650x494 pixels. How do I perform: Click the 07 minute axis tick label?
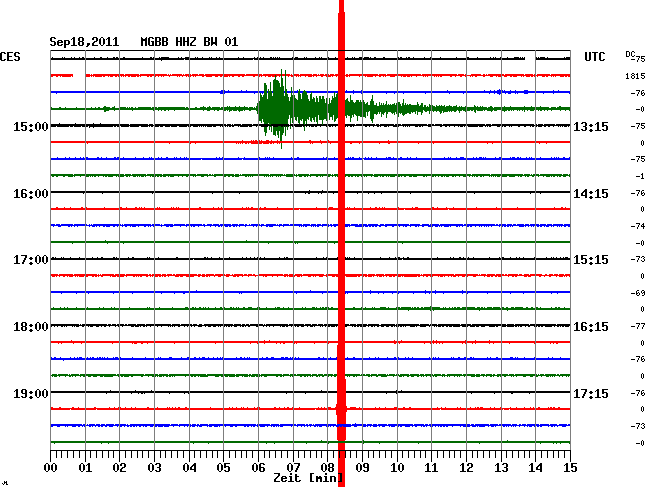point(293,468)
